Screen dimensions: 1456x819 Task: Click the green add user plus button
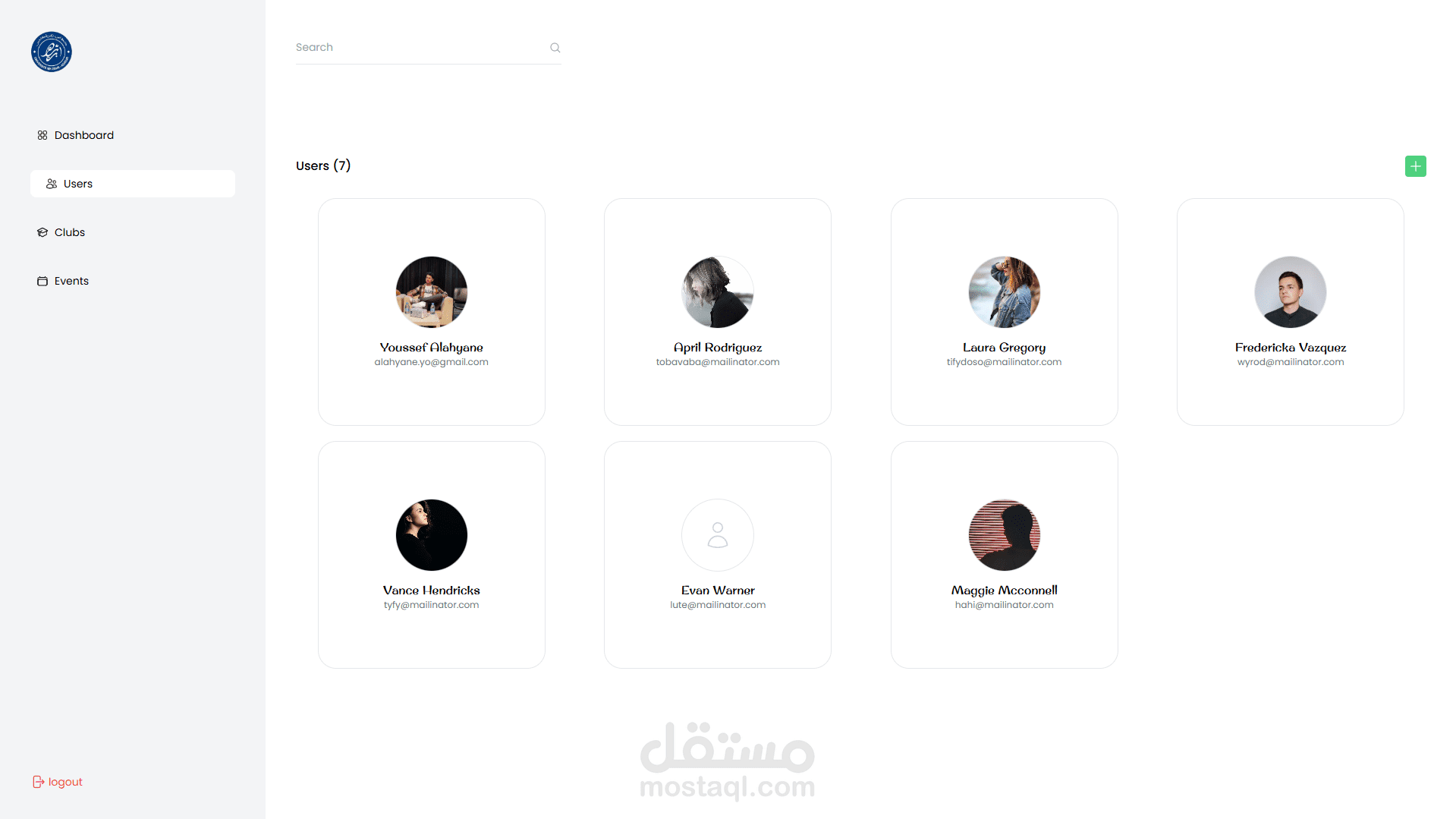click(1415, 166)
